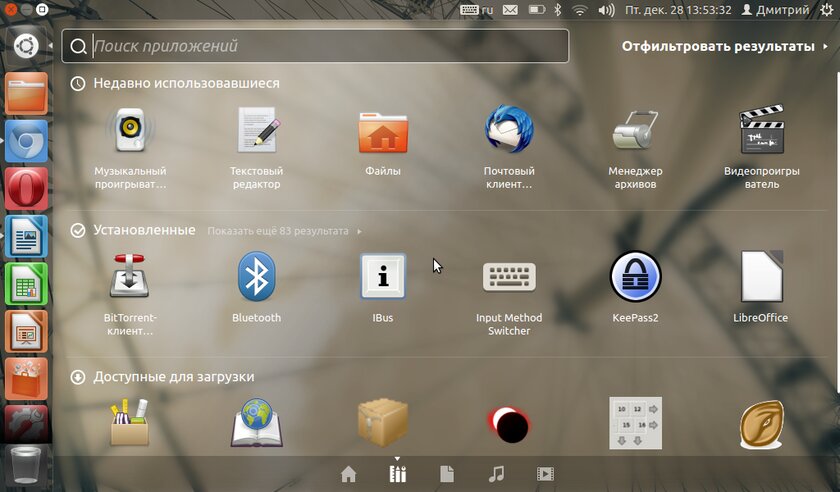Screen dimensions: 840x492
Task: Open LibreOffice from installed apps
Action: (760, 277)
